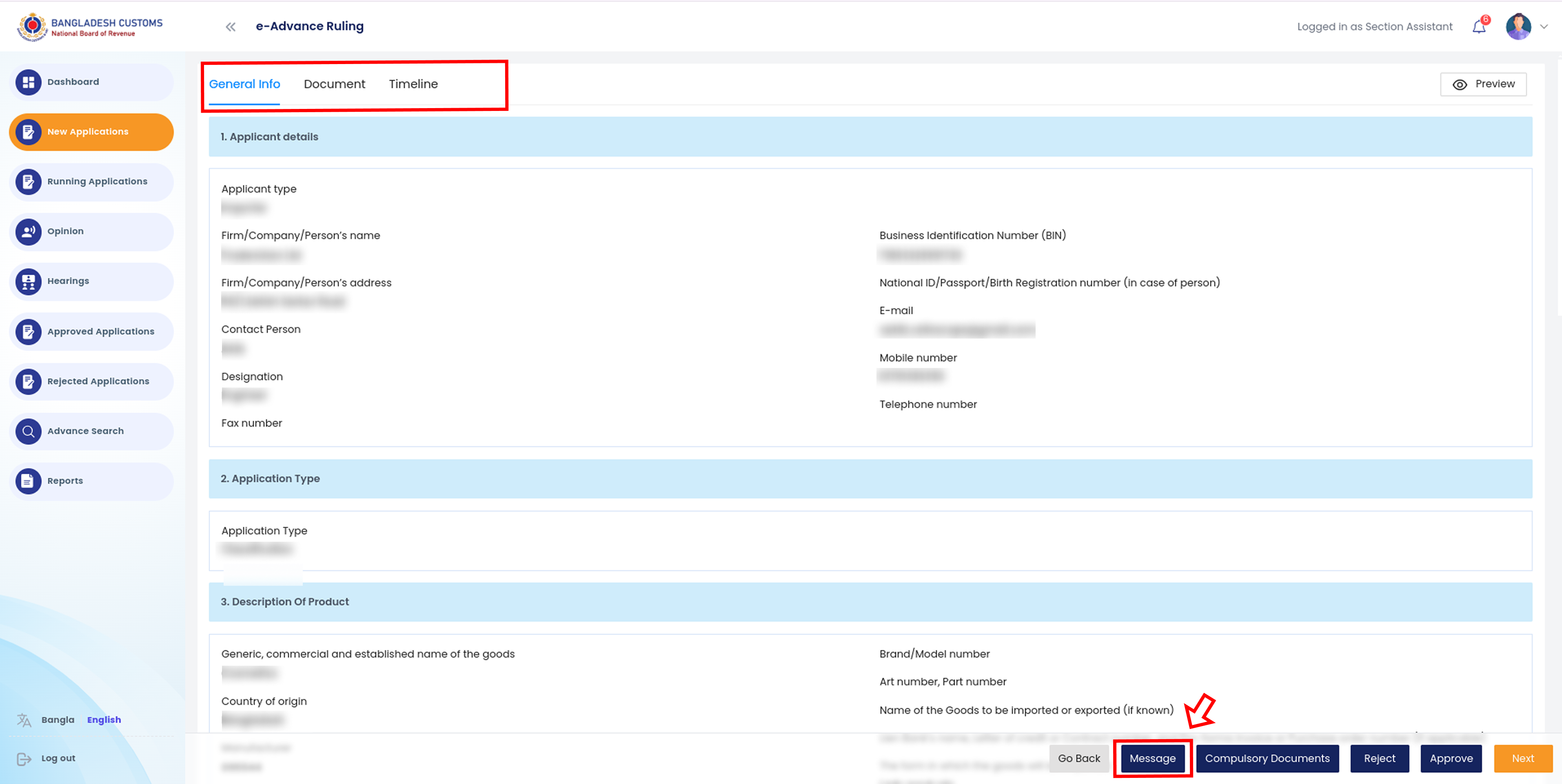
Task: Switch to the Document tab
Action: click(334, 84)
